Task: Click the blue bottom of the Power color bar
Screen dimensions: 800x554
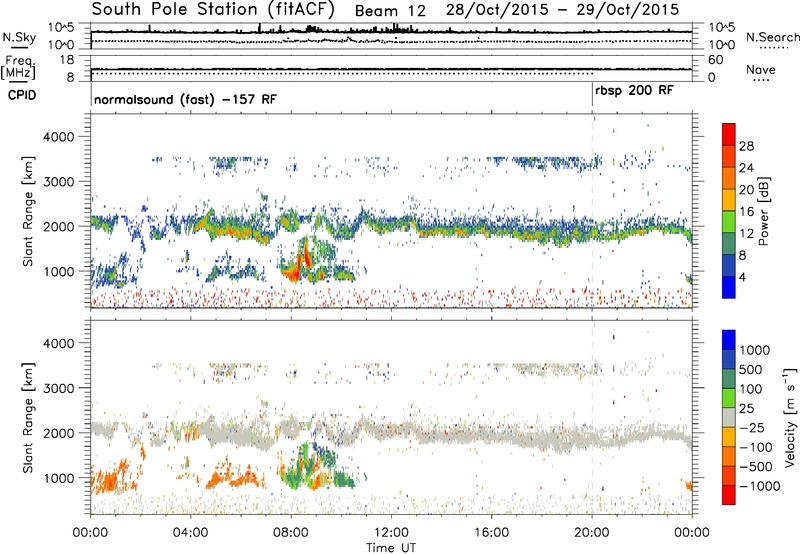Action: 729,288
